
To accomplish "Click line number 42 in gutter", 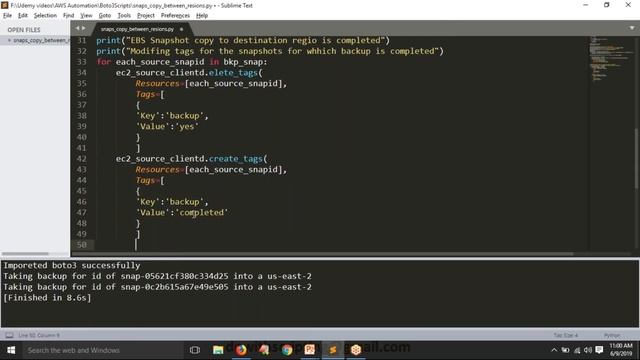I will [x=82, y=159].
